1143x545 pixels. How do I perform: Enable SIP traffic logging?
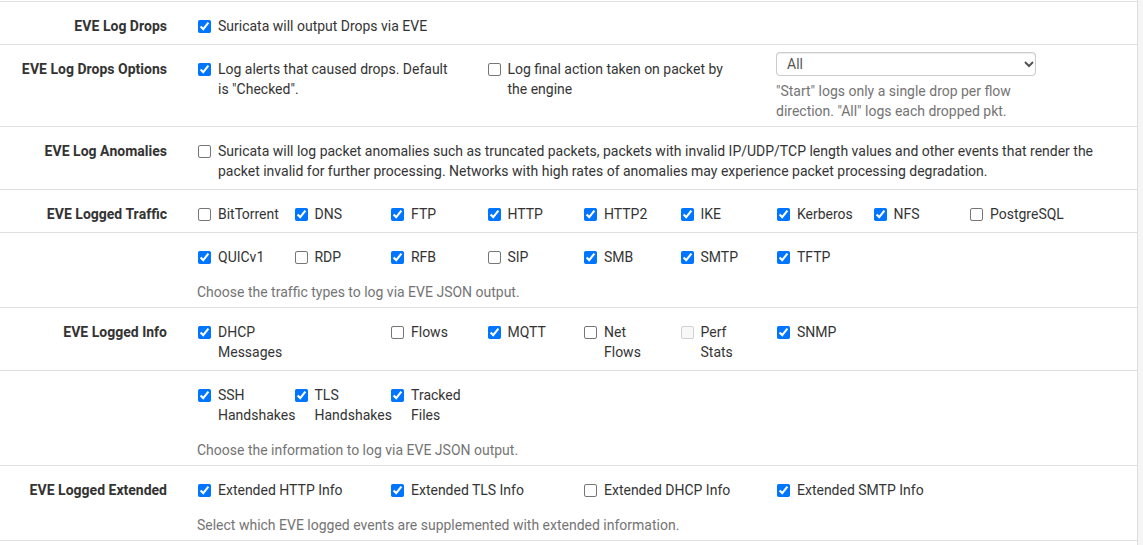pyautogui.click(x=494, y=257)
